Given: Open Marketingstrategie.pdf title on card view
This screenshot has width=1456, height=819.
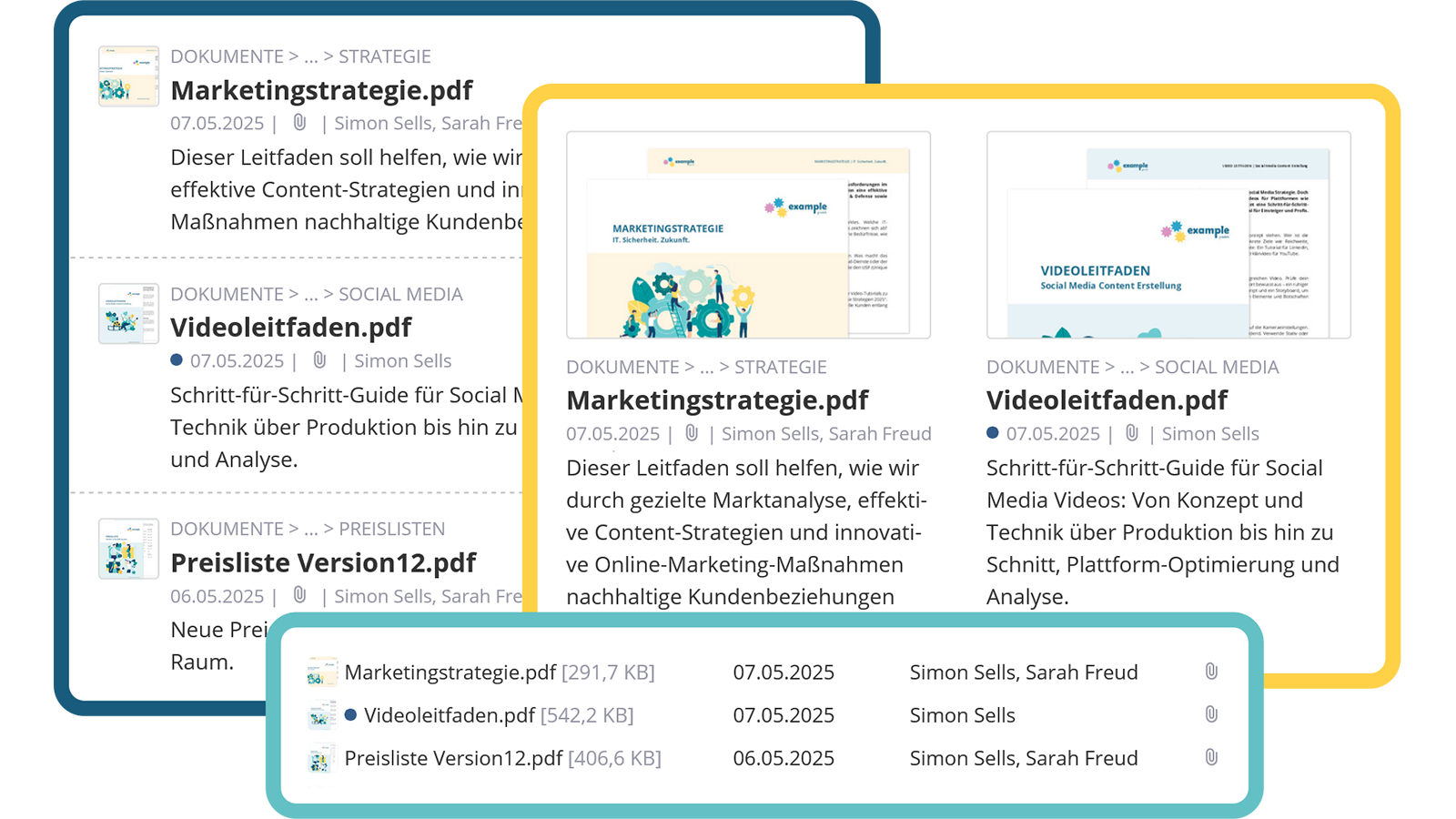Looking at the screenshot, I should [x=717, y=399].
